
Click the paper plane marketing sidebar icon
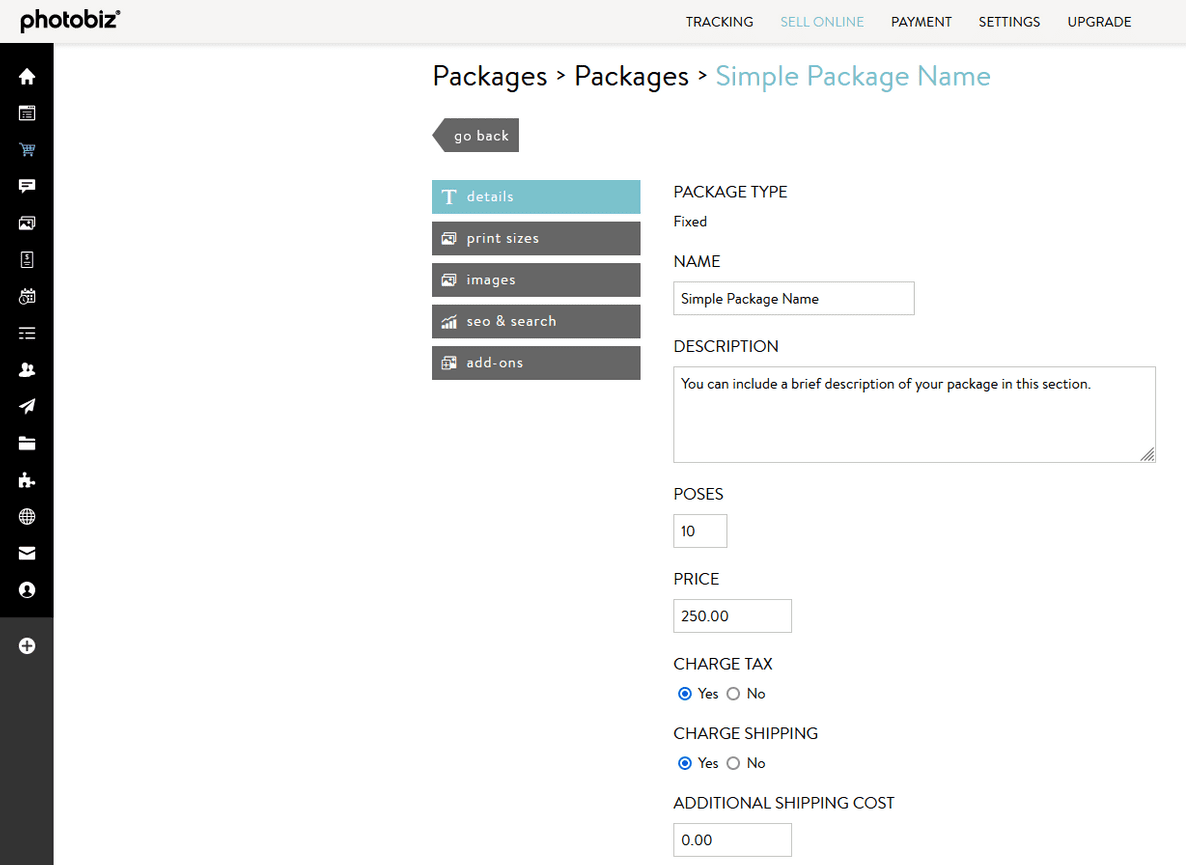pos(26,406)
